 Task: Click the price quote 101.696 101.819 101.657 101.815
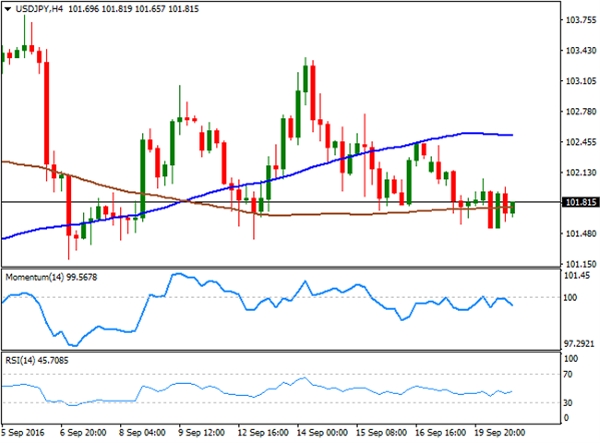pyautogui.click(x=134, y=9)
